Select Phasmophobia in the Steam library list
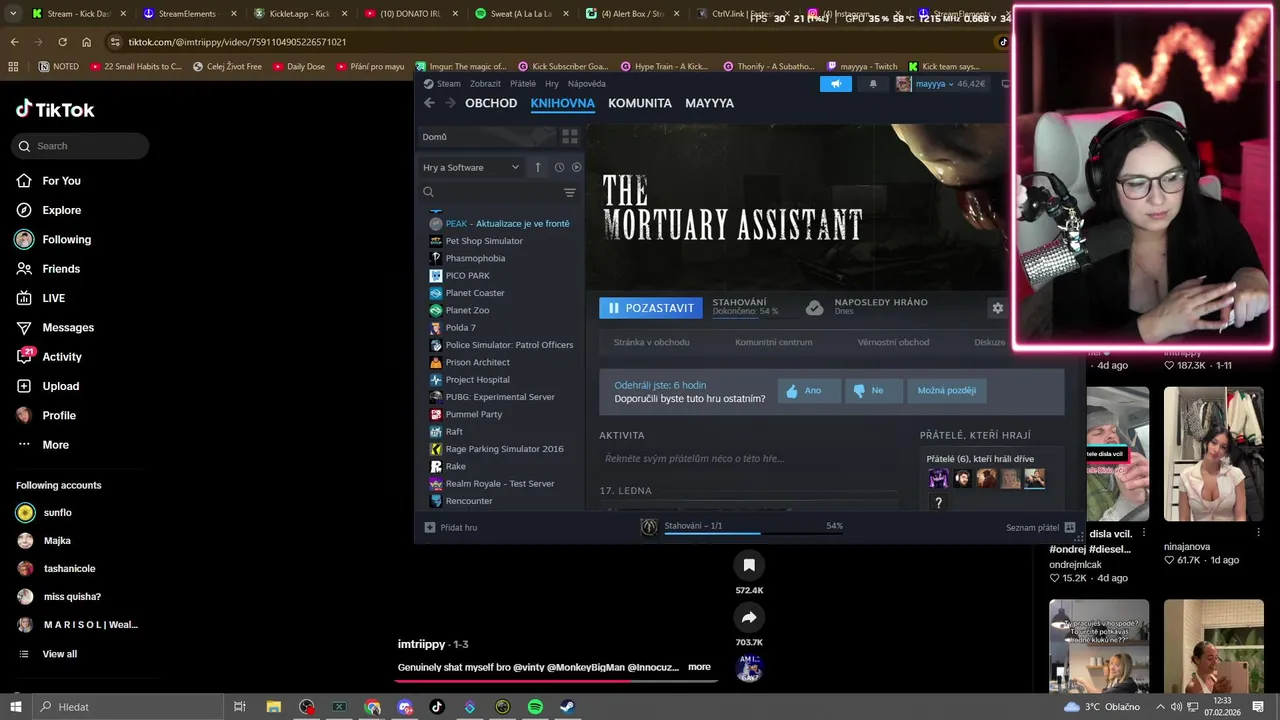This screenshot has height=720, width=1280. (475, 258)
